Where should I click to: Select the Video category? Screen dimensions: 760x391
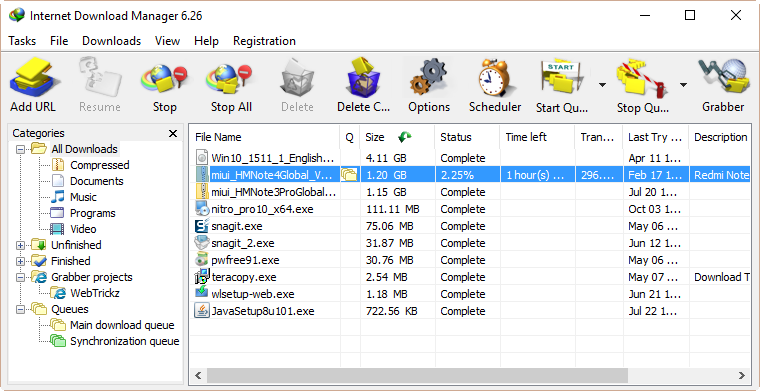click(x=83, y=229)
